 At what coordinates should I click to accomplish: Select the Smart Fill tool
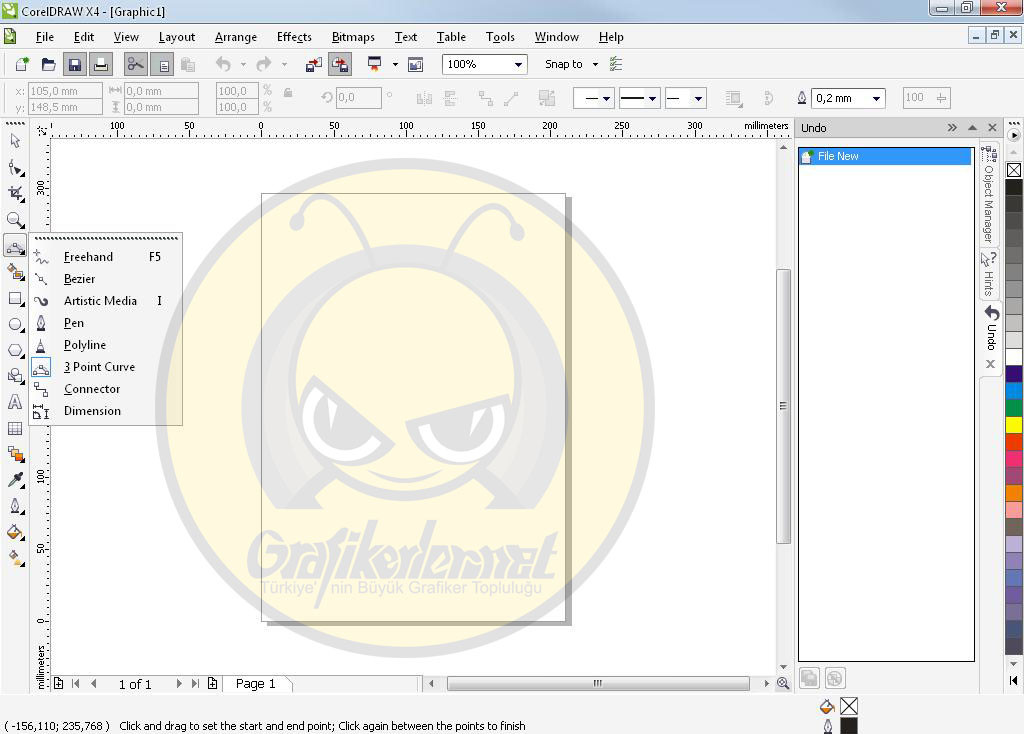[x=15, y=271]
